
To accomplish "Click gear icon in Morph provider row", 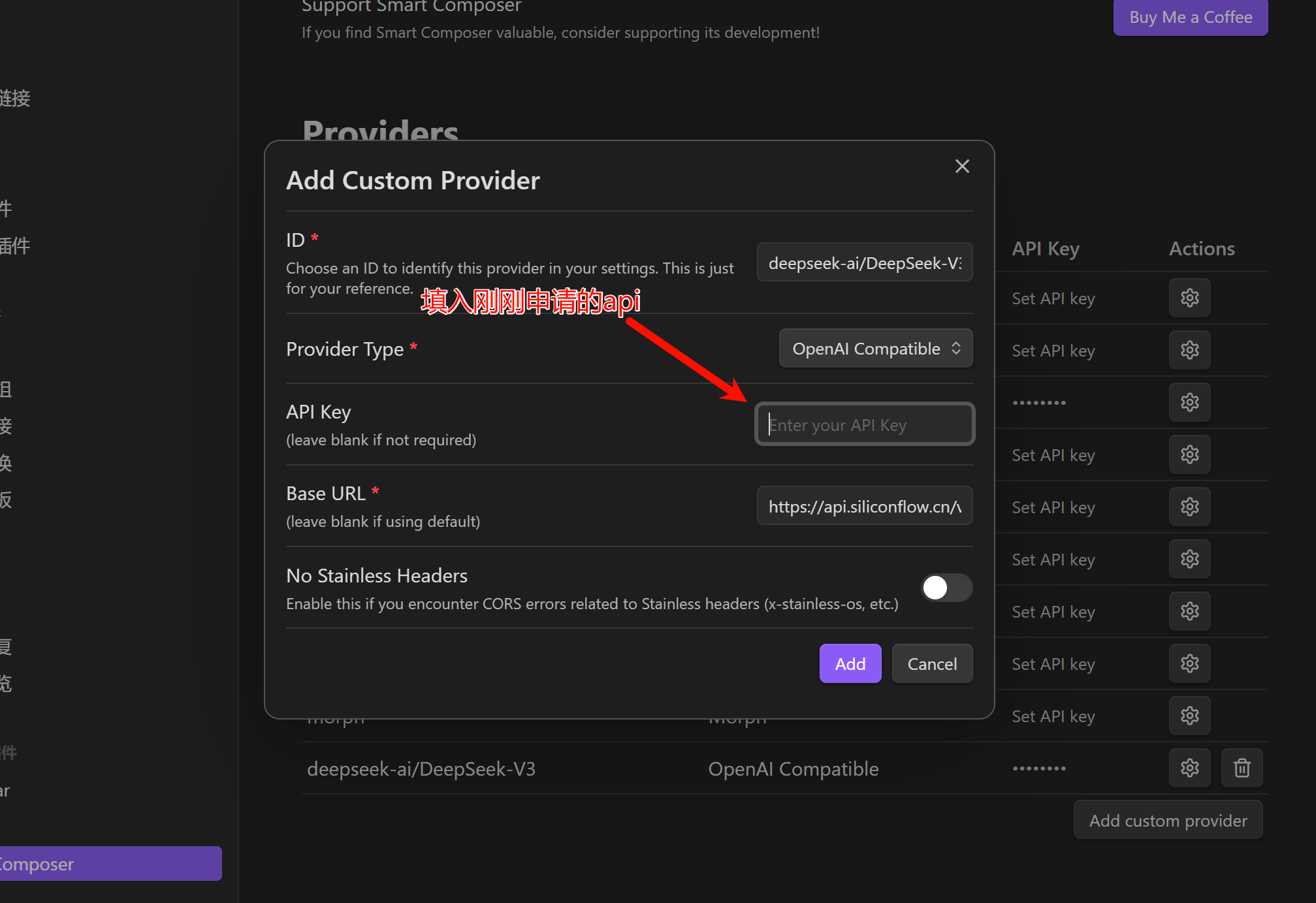I will coord(1189,716).
